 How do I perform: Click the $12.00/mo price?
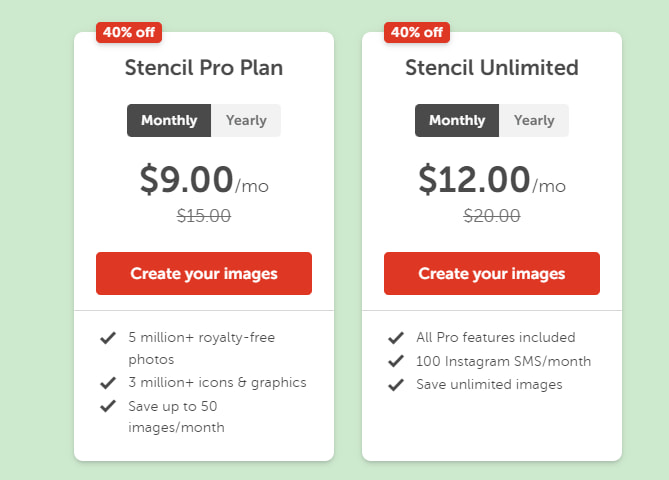pyautogui.click(x=492, y=180)
